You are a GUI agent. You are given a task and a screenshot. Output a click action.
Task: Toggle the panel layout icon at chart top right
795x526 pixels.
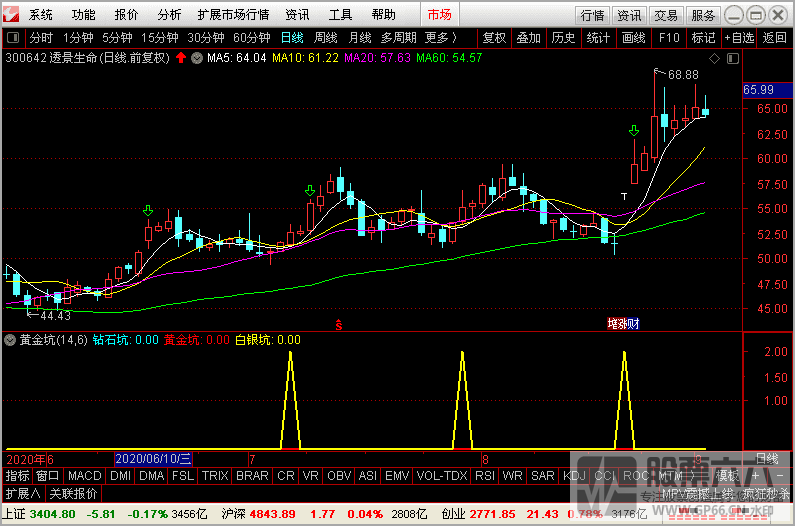click(733, 59)
